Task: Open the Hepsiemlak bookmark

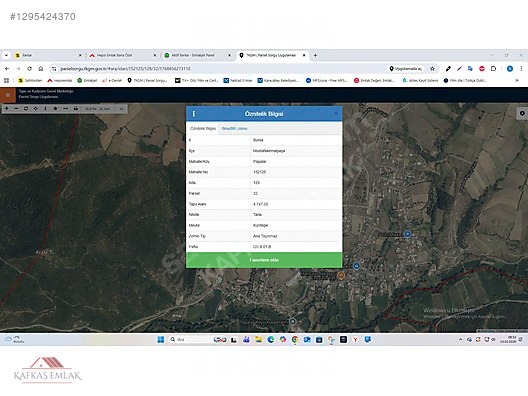Action: pos(60,80)
